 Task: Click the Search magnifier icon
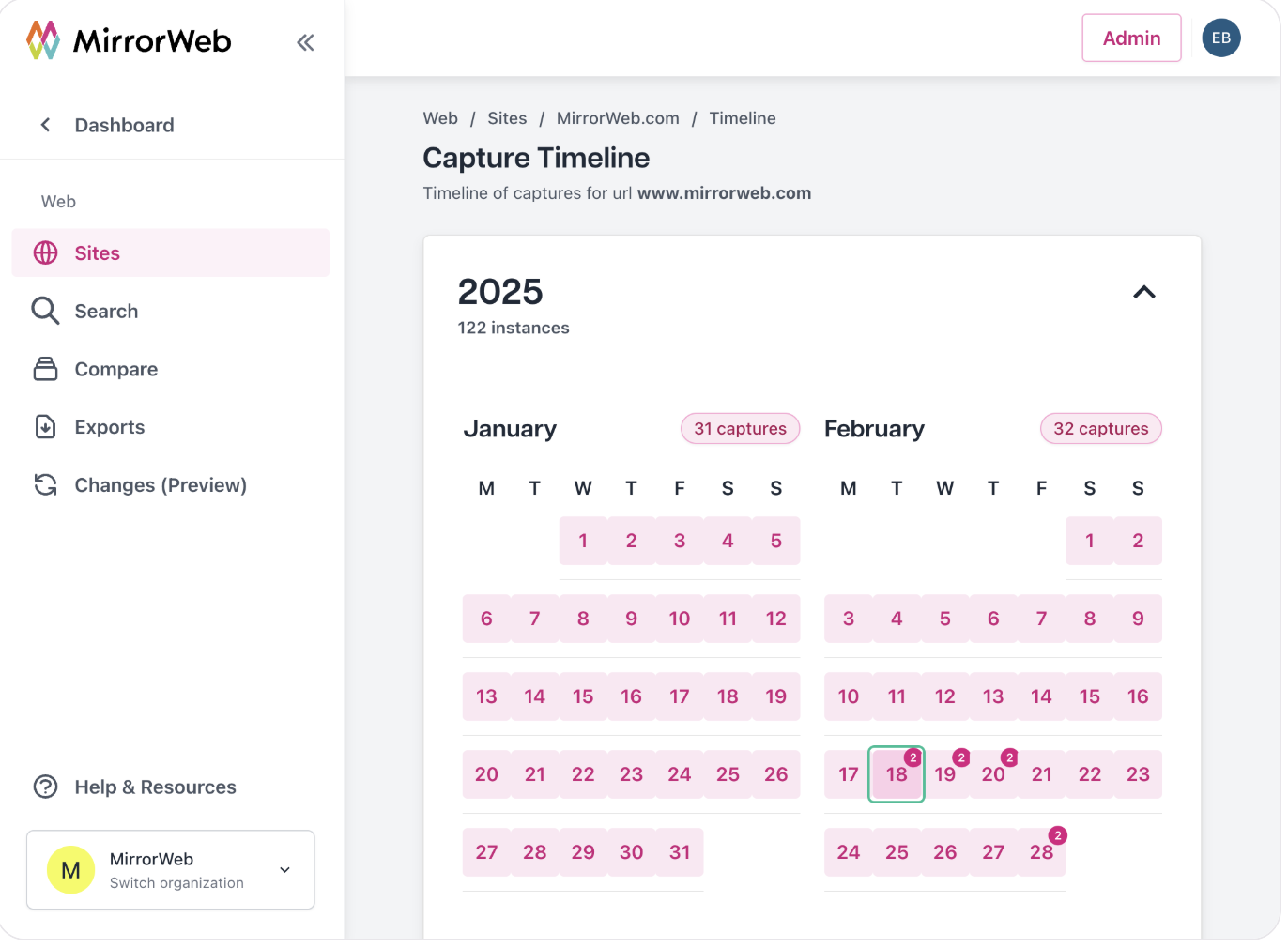(45, 311)
